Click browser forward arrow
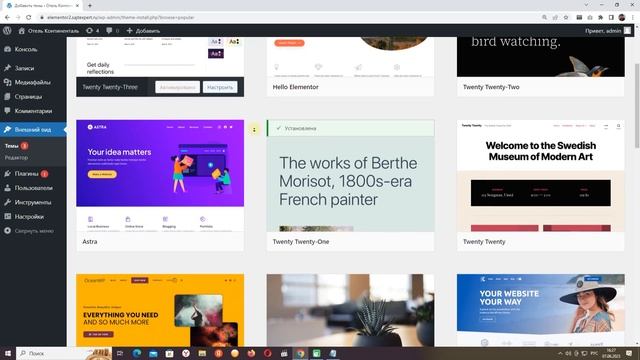Screen dimensions: 640x360 pyautogui.click(x=18, y=18)
